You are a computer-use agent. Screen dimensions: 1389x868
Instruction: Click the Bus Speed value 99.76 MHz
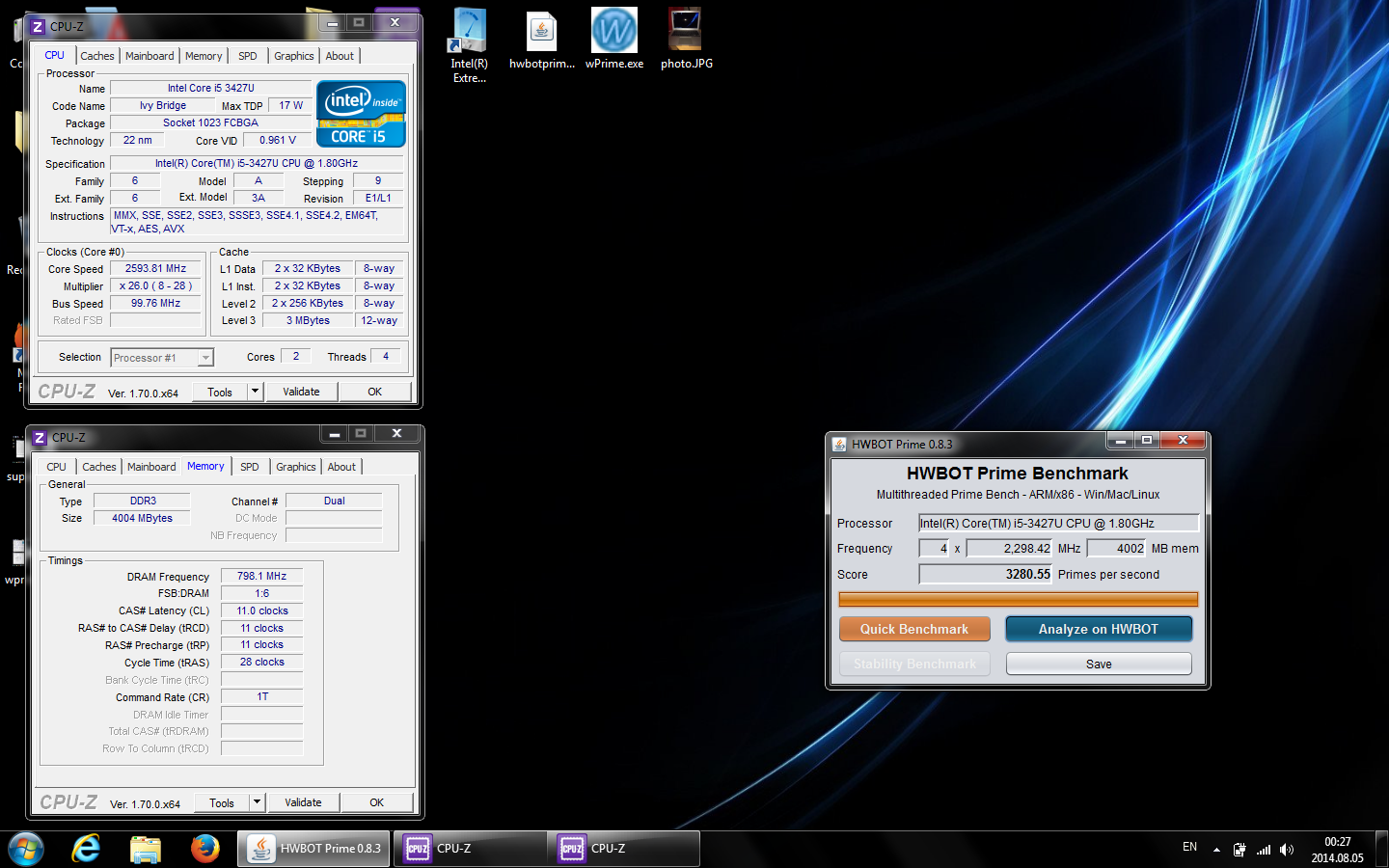155,303
